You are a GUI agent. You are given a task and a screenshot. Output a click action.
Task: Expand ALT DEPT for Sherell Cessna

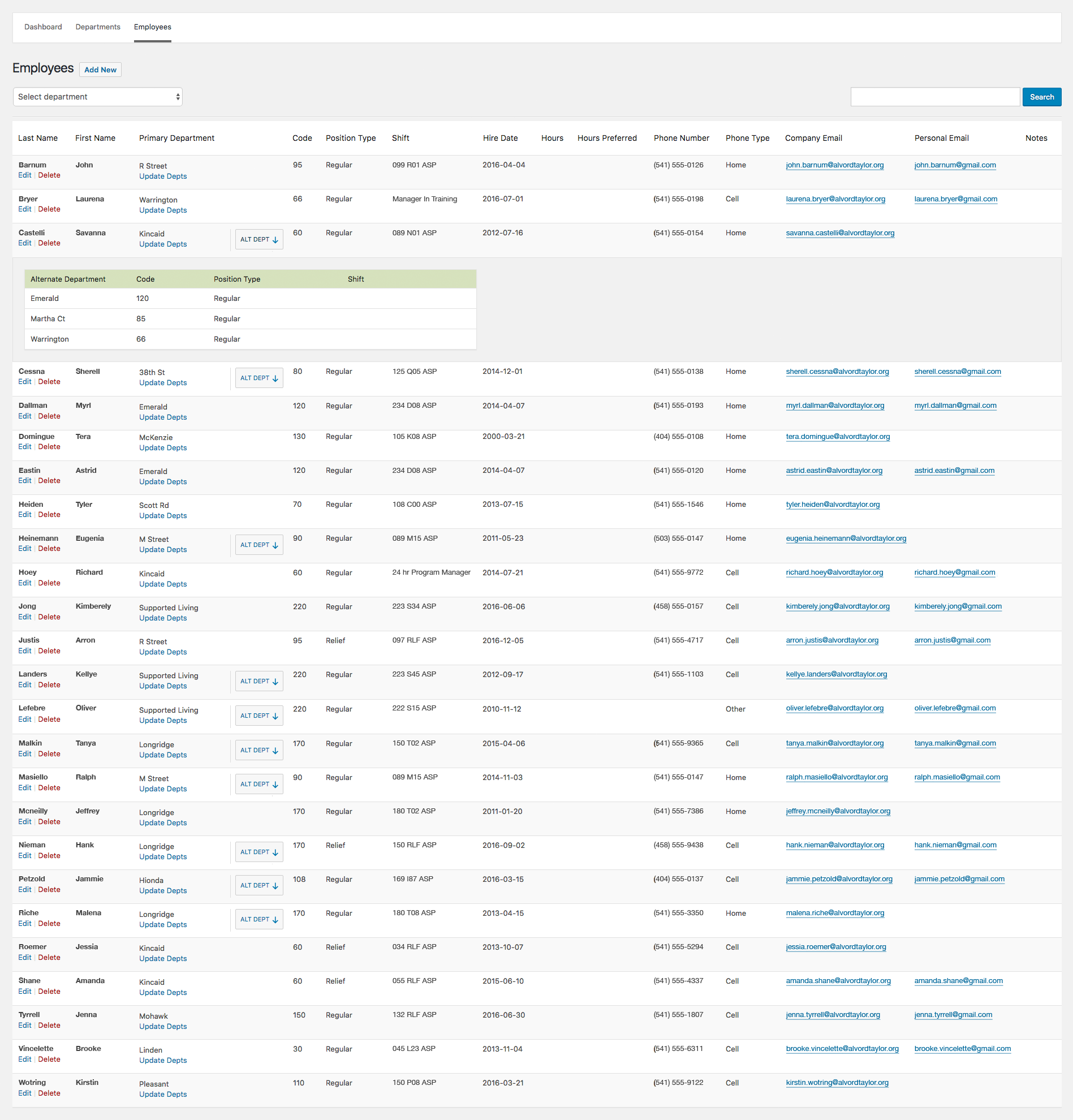tap(259, 378)
